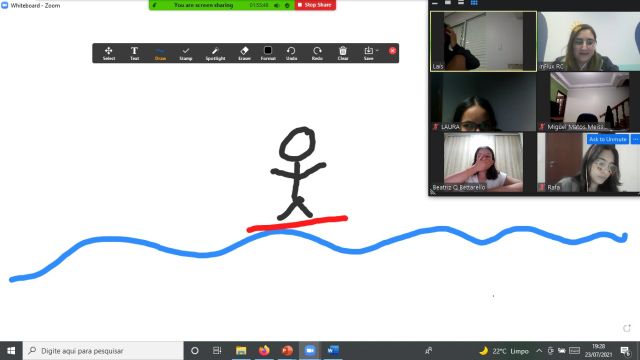Image resolution: width=640 pixels, height=360 pixels.
Task: Undo the last whiteboard stroke
Action: pos(291,53)
